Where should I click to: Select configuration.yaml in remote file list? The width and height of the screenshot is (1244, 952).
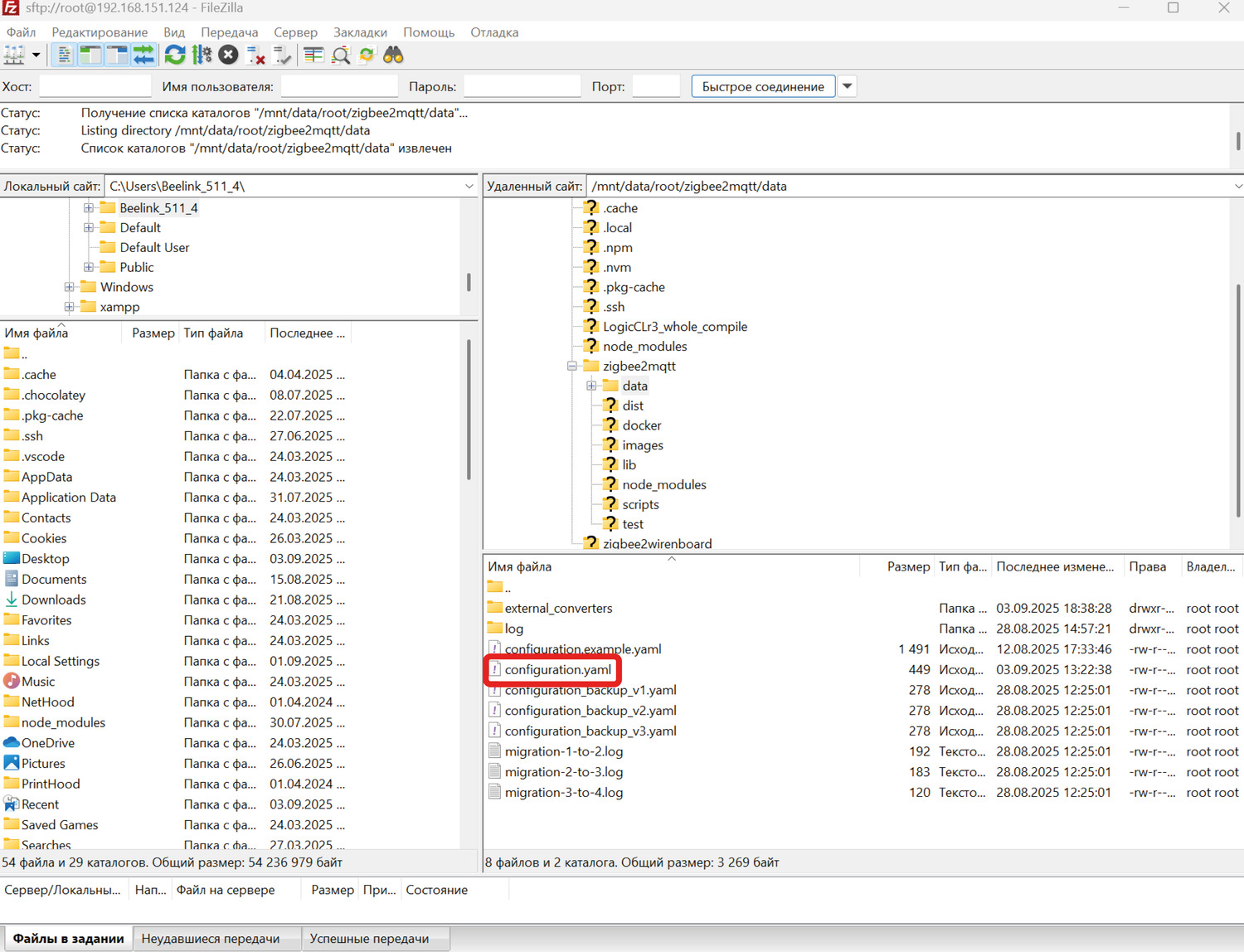557,670
